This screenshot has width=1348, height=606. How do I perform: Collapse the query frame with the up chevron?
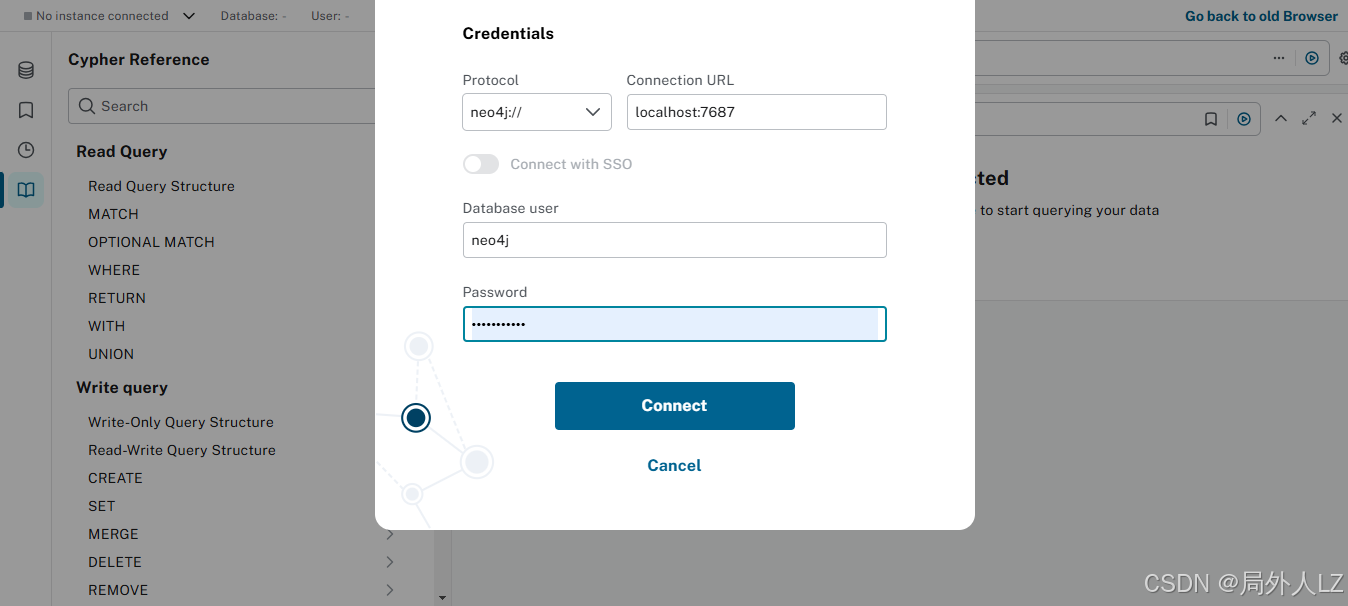pos(1280,118)
